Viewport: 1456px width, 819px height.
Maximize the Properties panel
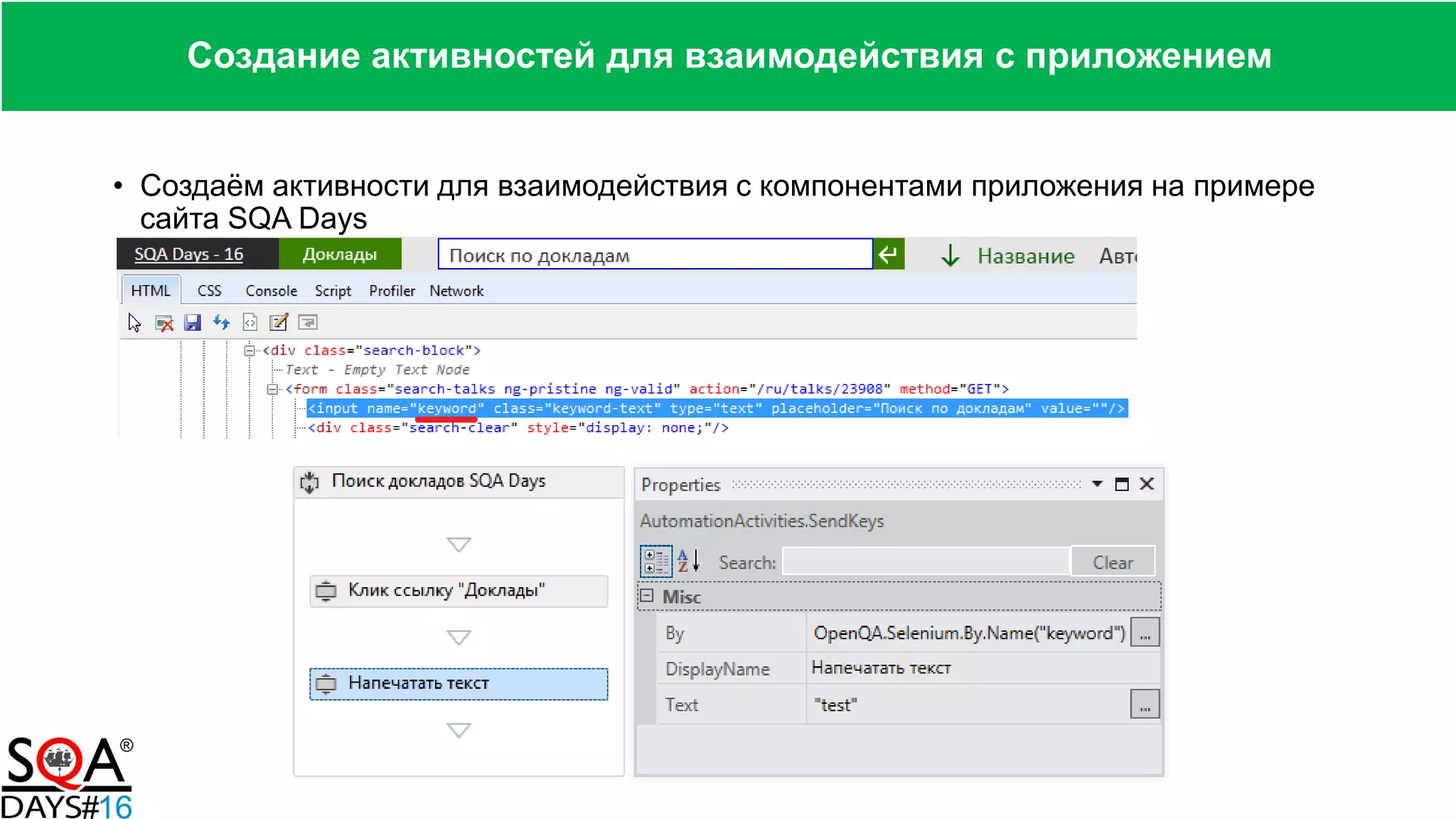[1122, 484]
